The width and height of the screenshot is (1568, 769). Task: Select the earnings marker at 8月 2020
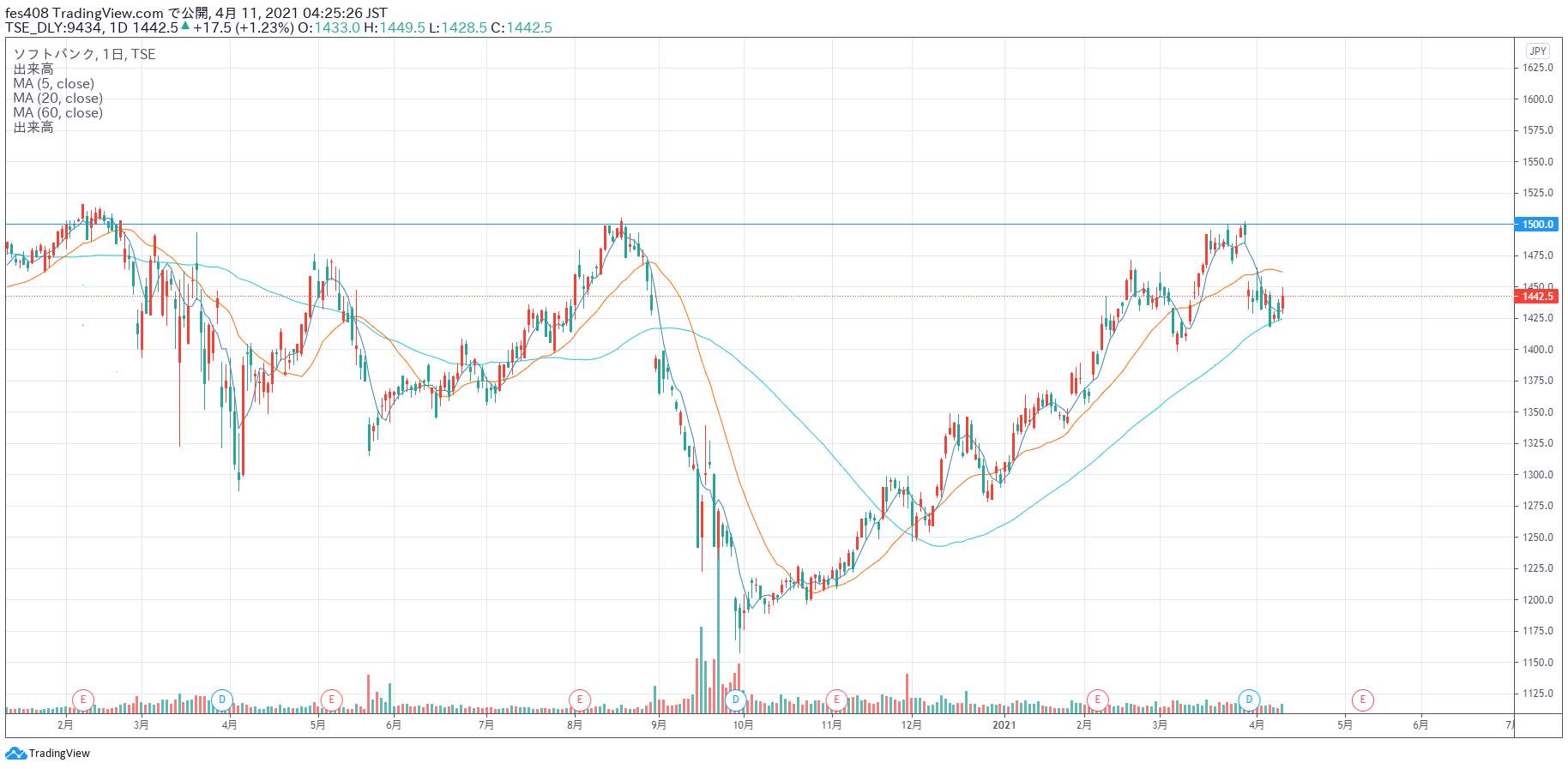click(580, 700)
